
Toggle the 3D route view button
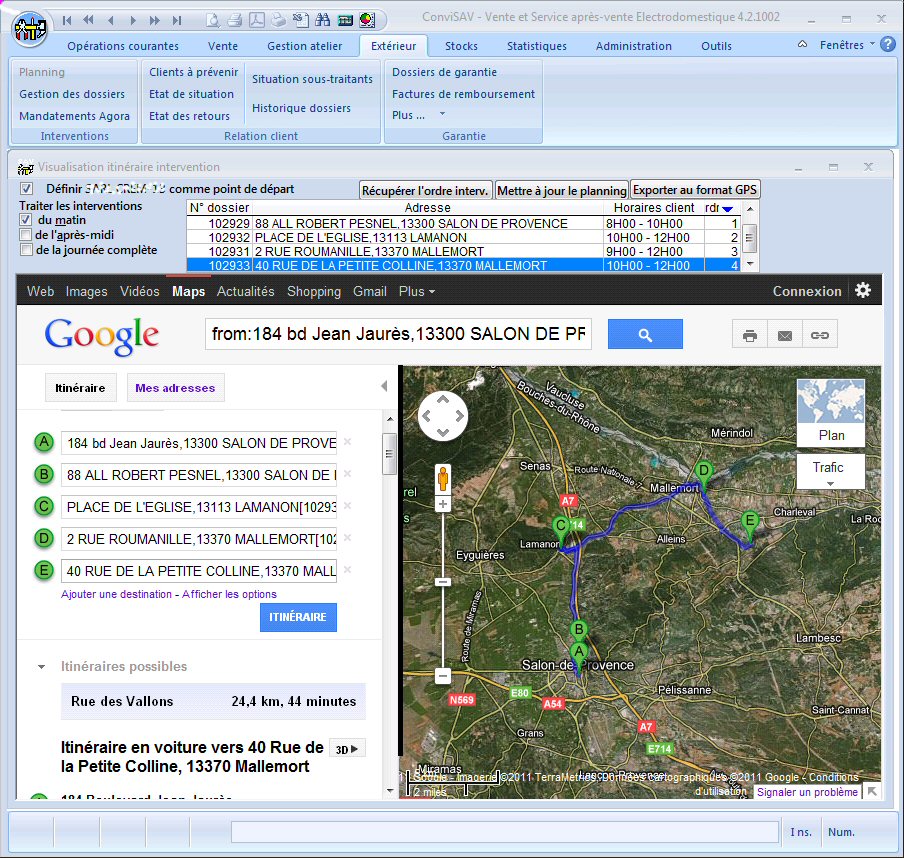347,748
